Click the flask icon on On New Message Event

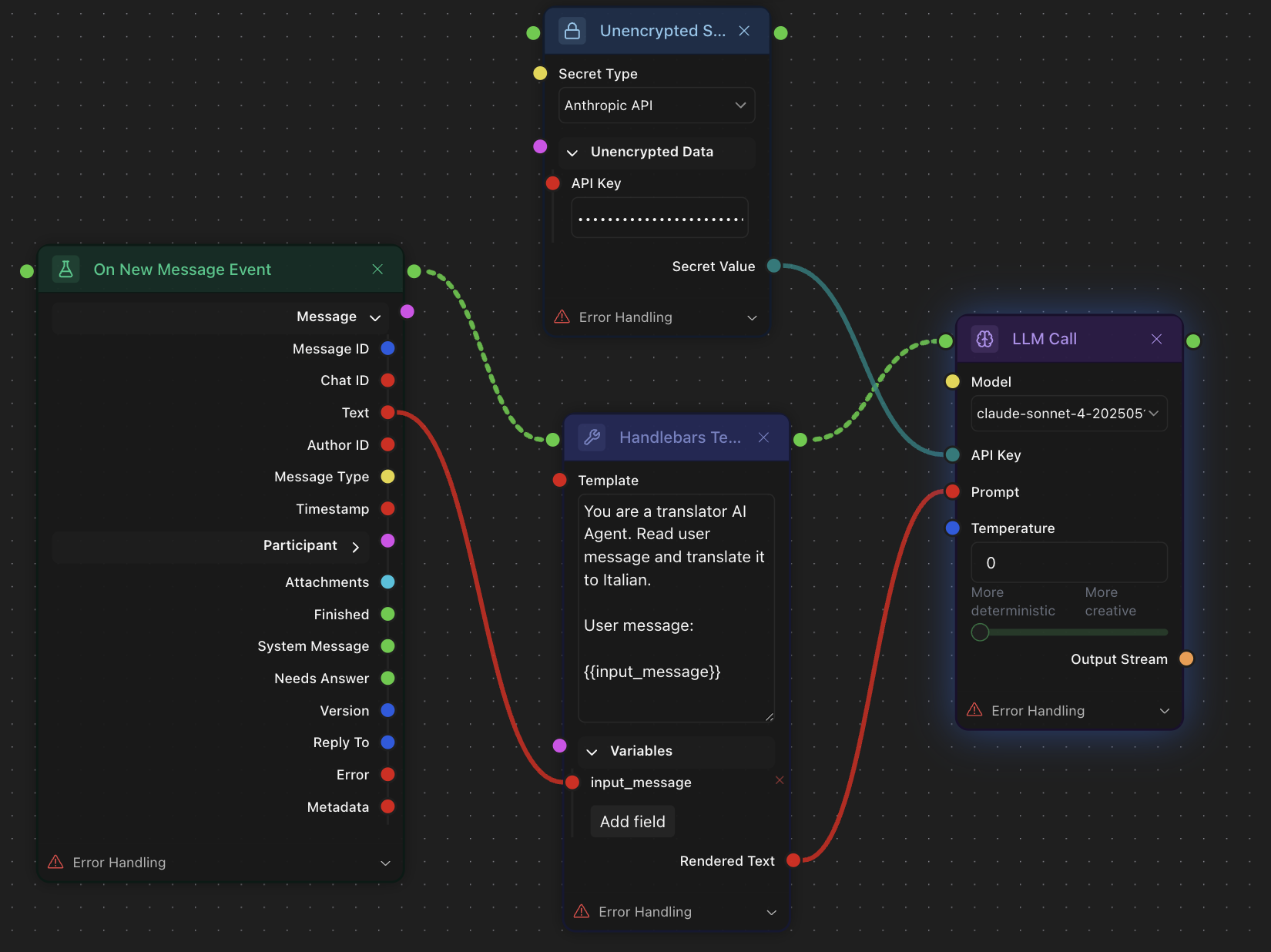point(66,269)
